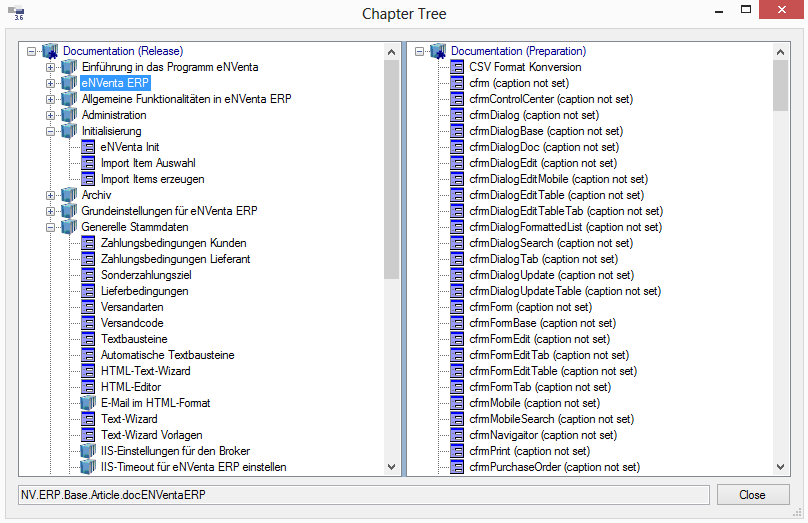Select the Text-Wizard Vorlagen entry
Image resolution: width=808 pixels, height=523 pixels.
[152, 434]
